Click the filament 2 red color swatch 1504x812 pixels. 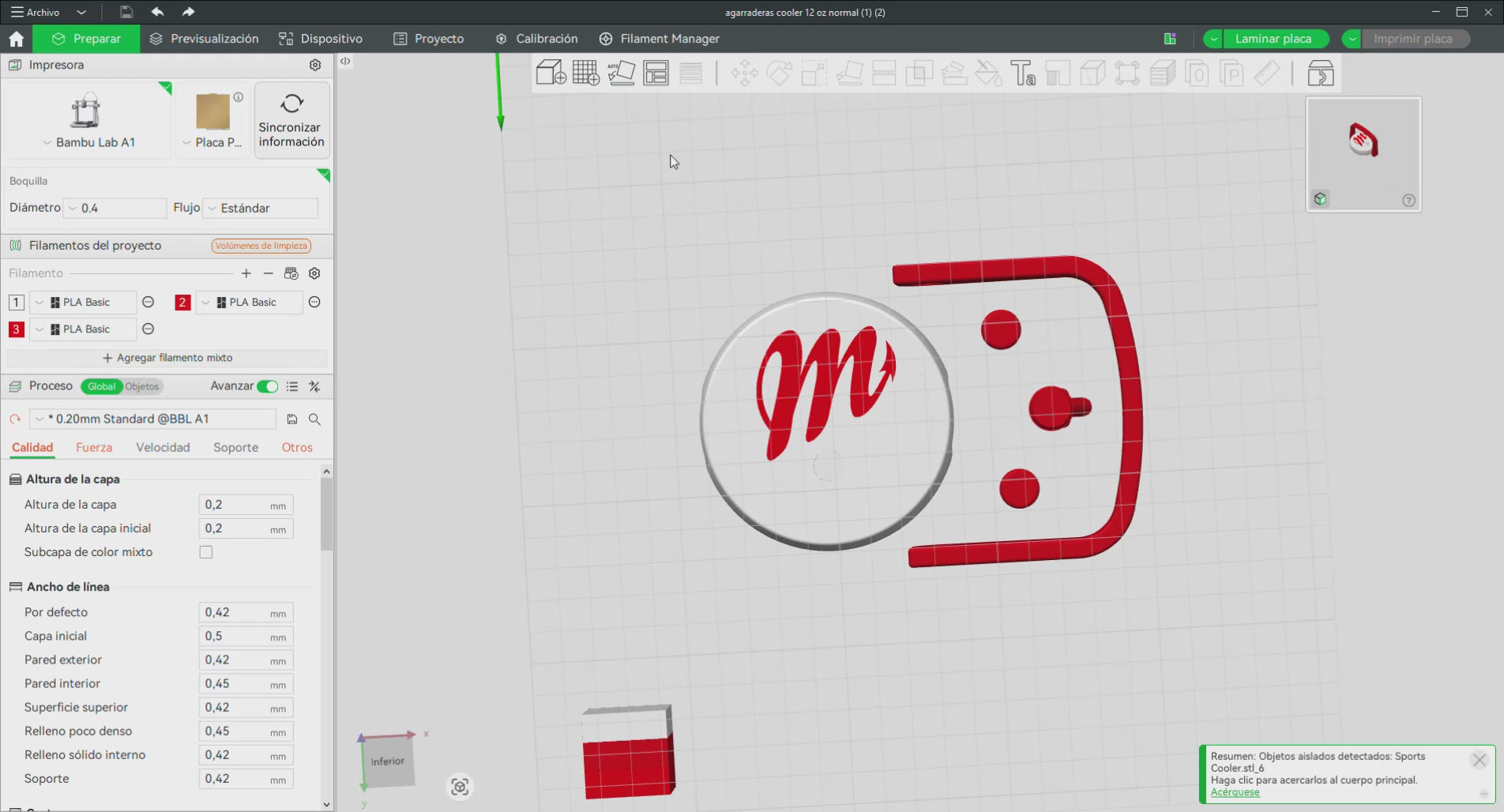click(182, 303)
